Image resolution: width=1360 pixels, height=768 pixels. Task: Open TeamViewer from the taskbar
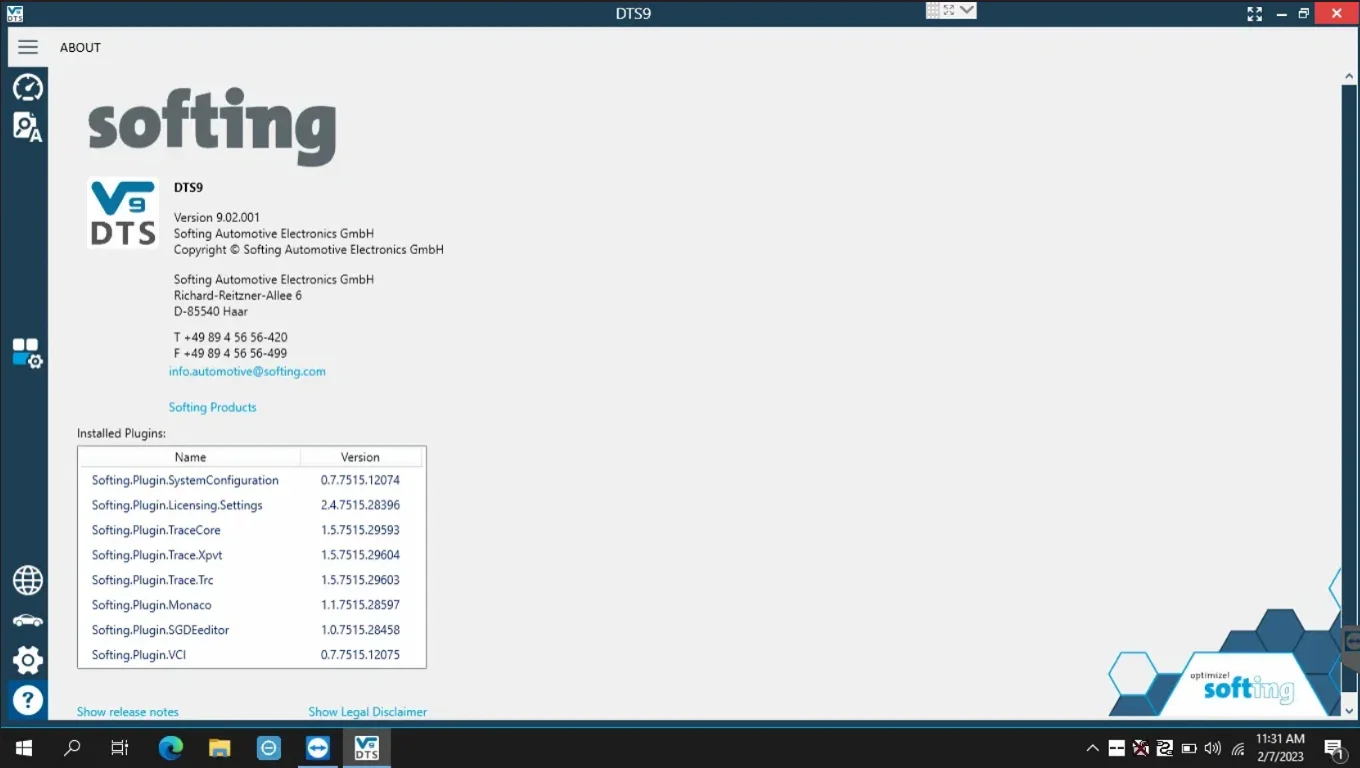[x=318, y=747]
